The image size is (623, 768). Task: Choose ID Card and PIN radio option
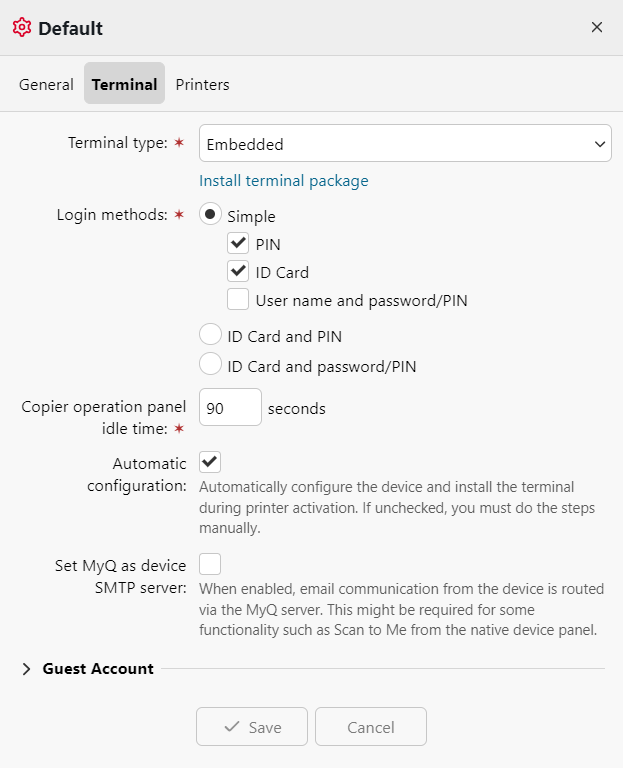(x=211, y=336)
